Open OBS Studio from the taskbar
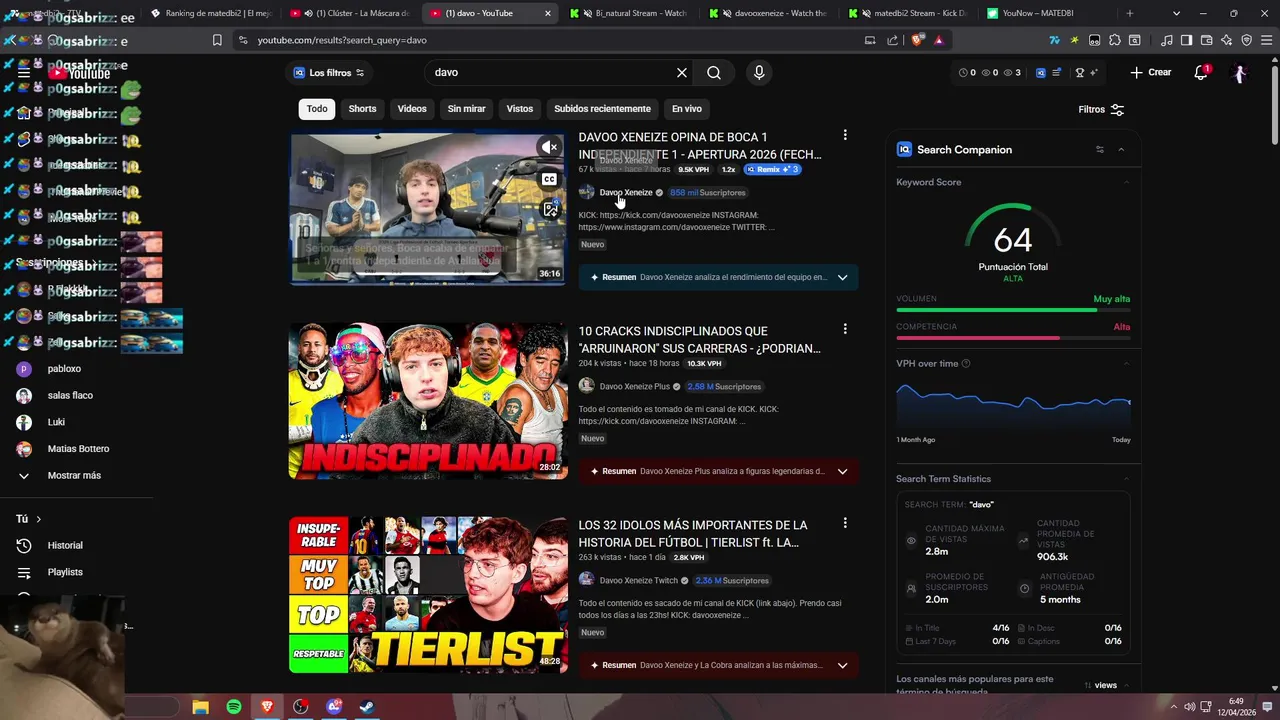Viewport: 1280px width, 720px height. (300, 707)
